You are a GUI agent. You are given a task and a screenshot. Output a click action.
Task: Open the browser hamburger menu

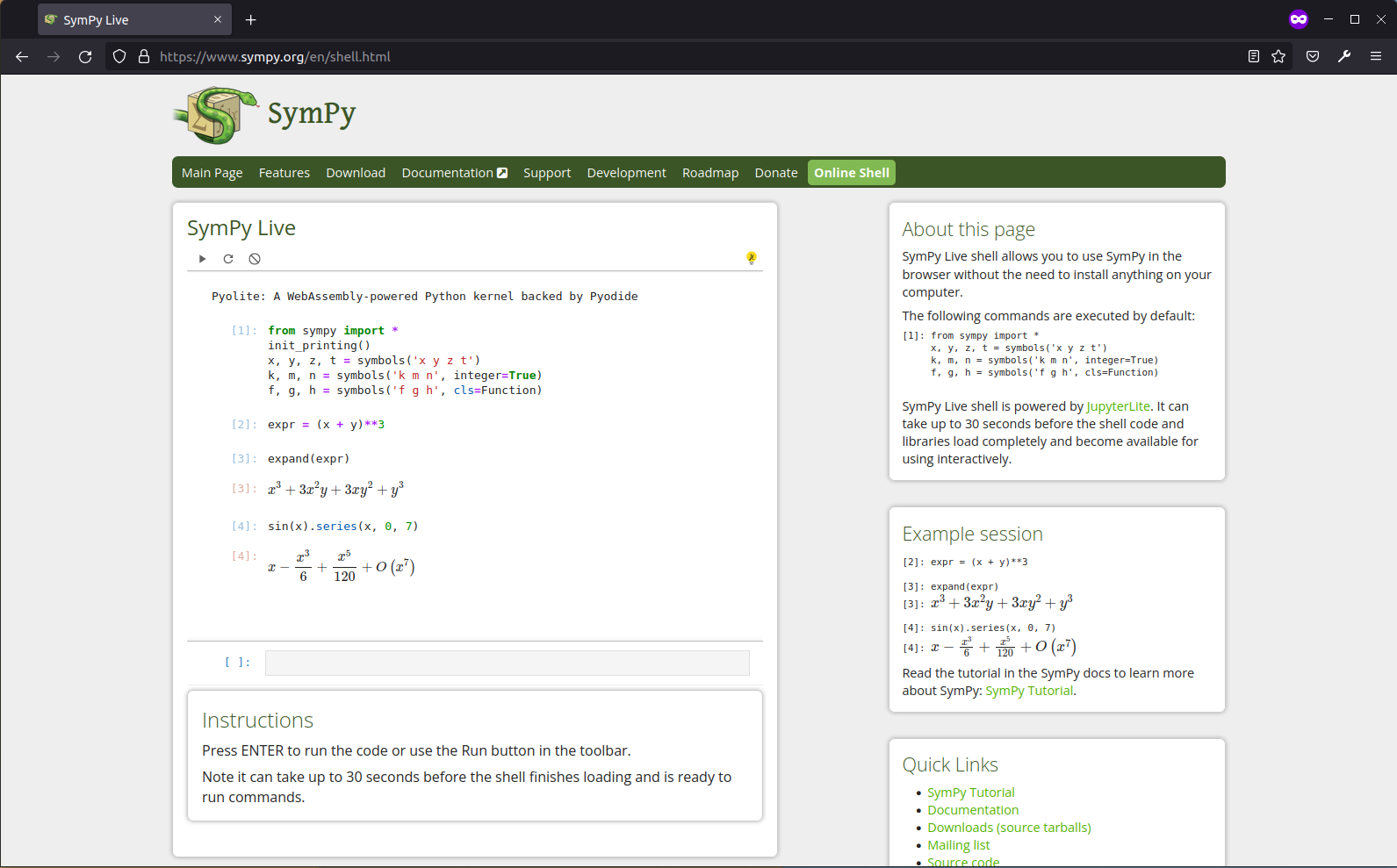(1376, 57)
